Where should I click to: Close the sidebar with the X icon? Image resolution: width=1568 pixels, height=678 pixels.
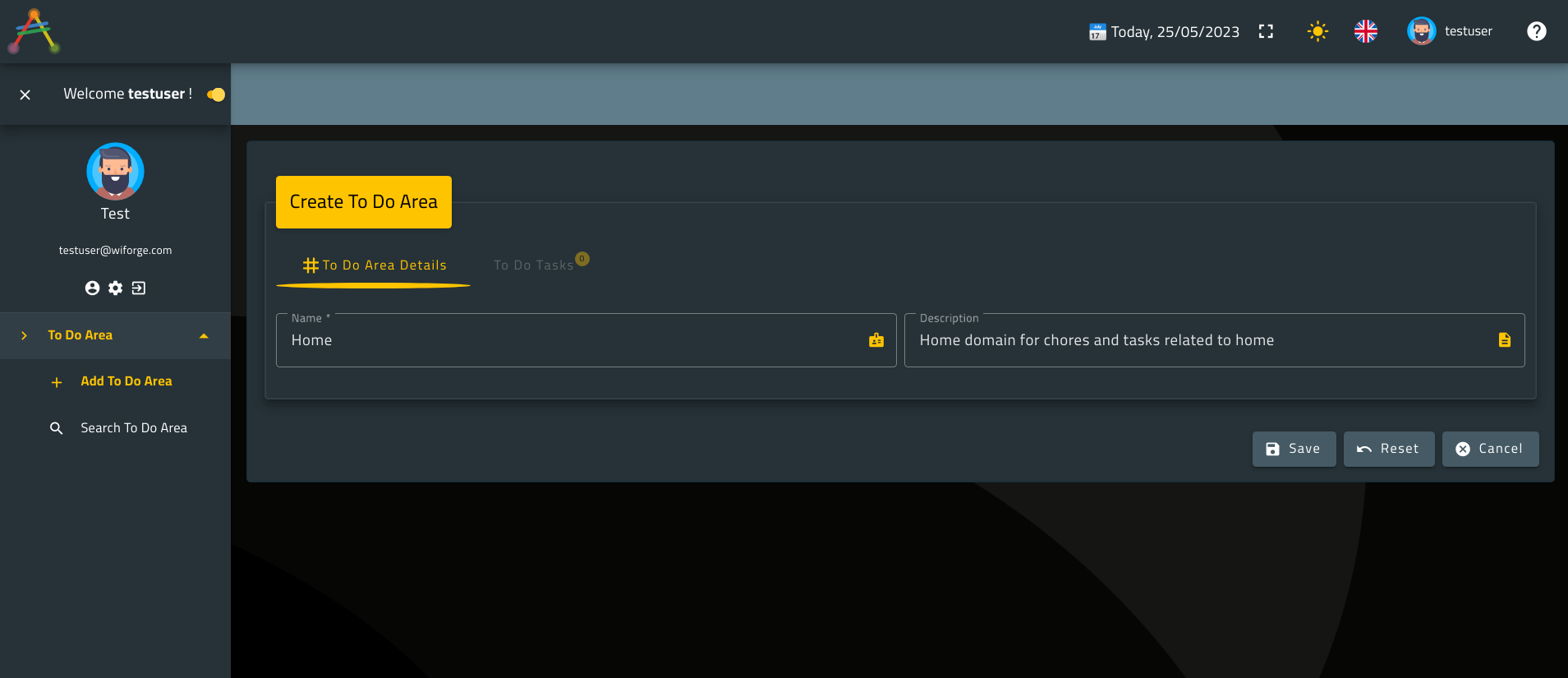coord(25,95)
